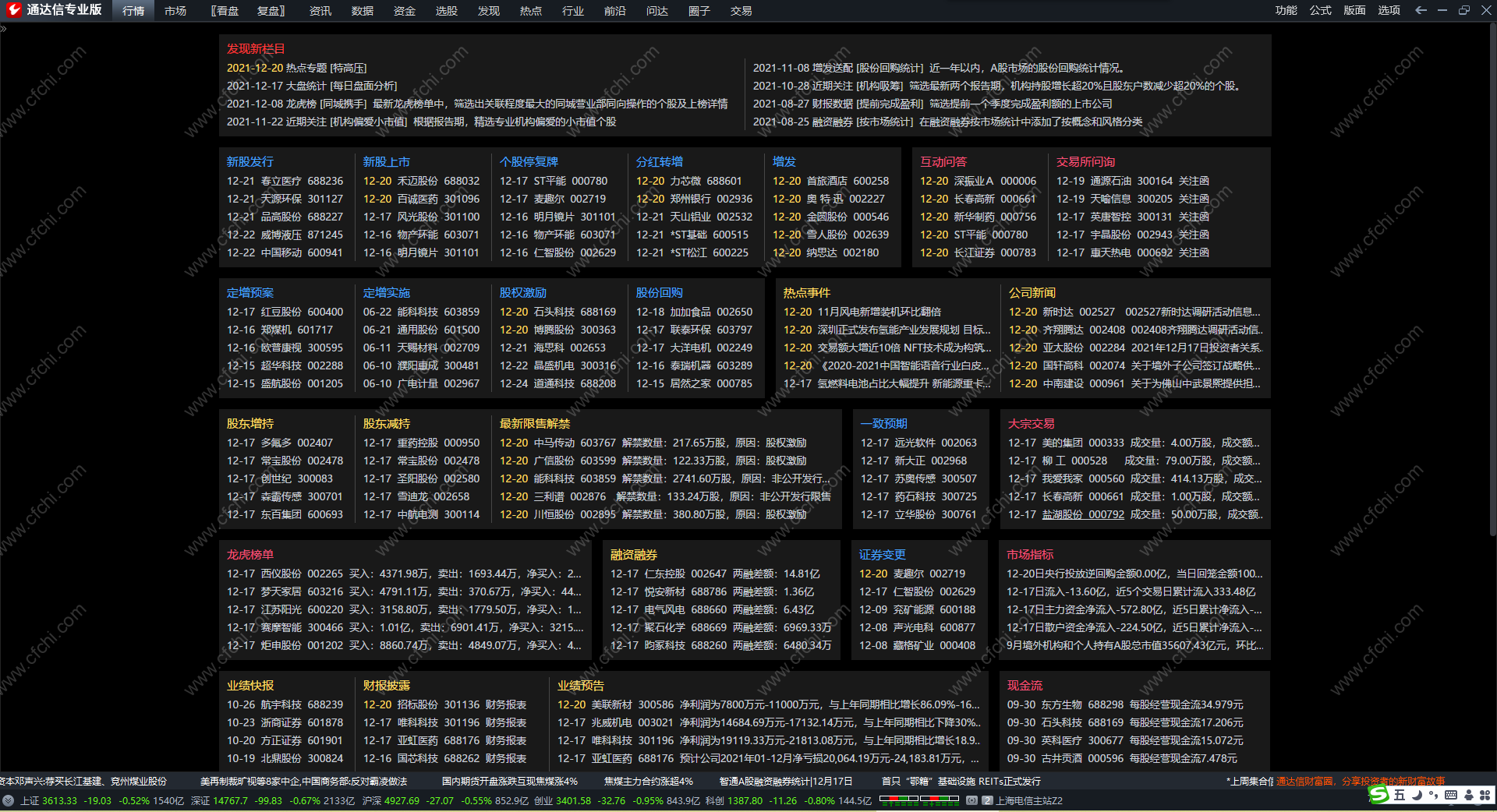Click the connection status icon beside 上海电信主站
The image size is (1497, 812).
971,800
